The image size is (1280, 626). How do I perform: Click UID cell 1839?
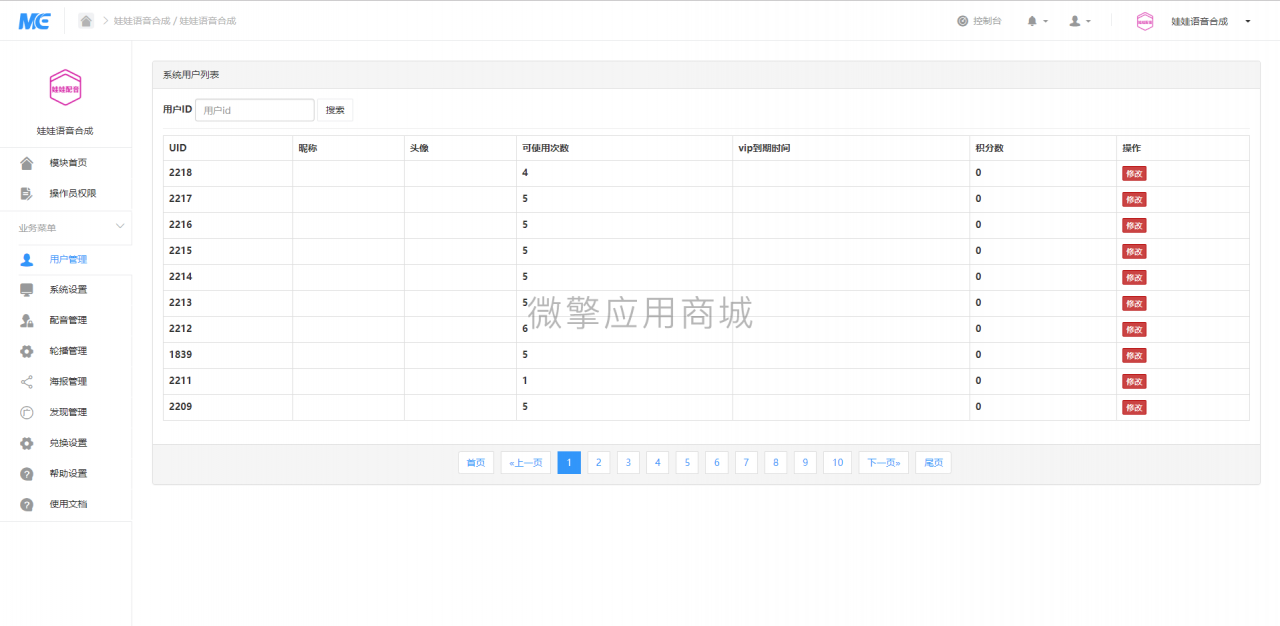click(x=228, y=355)
